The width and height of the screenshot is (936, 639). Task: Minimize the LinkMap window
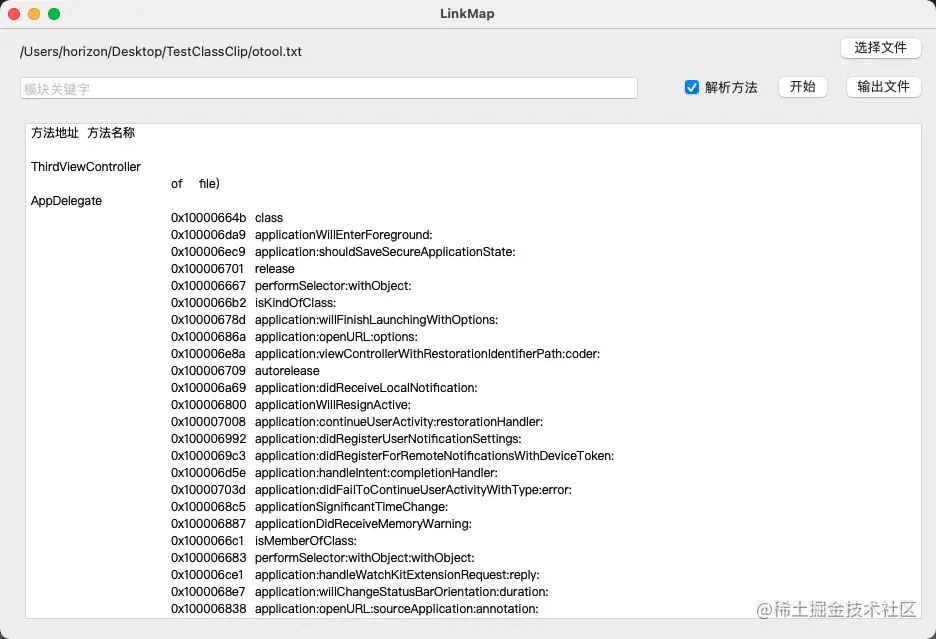[x=34, y=14]
